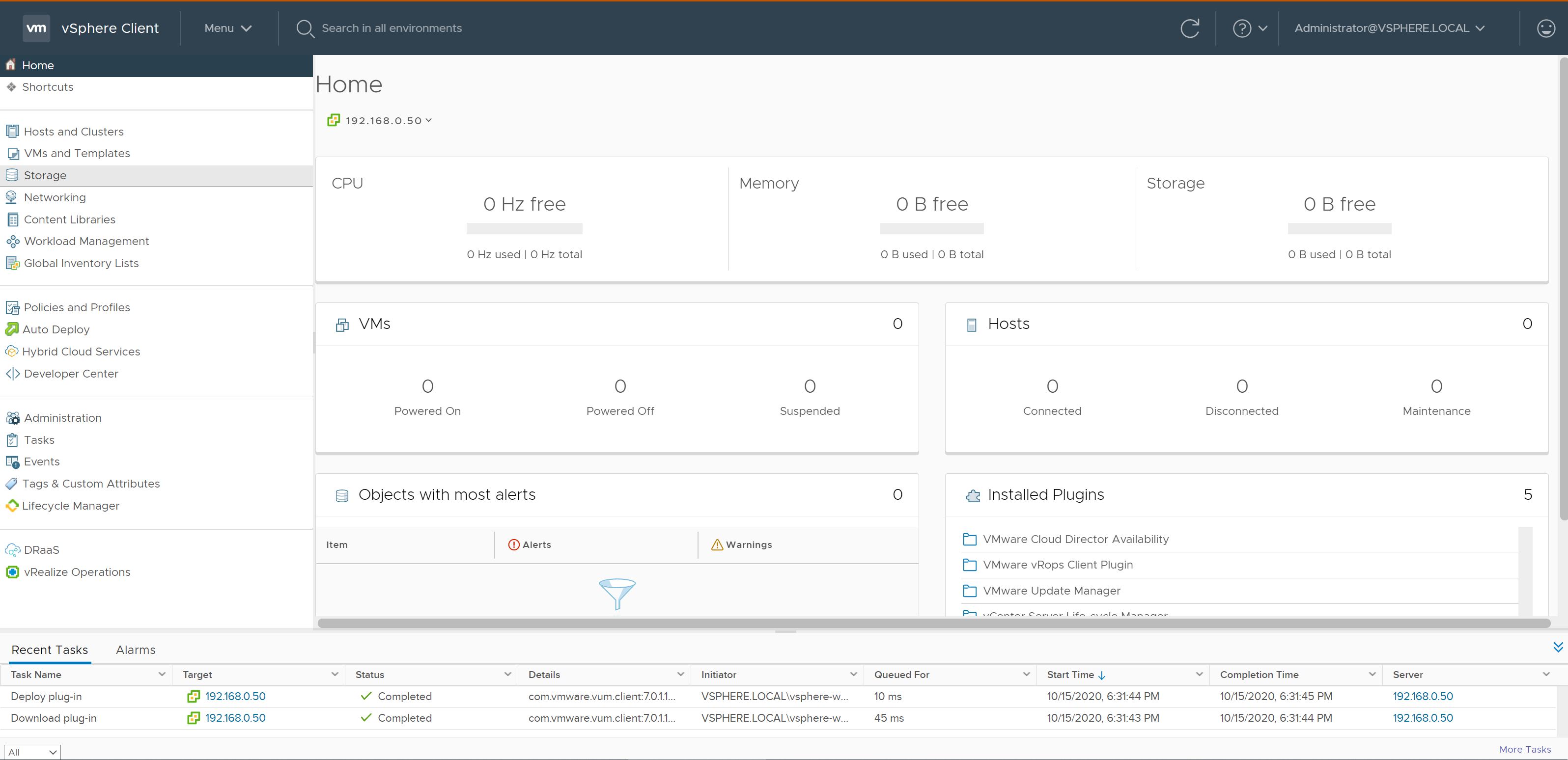Open Storage in the sidebar
This screenshot has width=1568, height=760.
[156, 175]
